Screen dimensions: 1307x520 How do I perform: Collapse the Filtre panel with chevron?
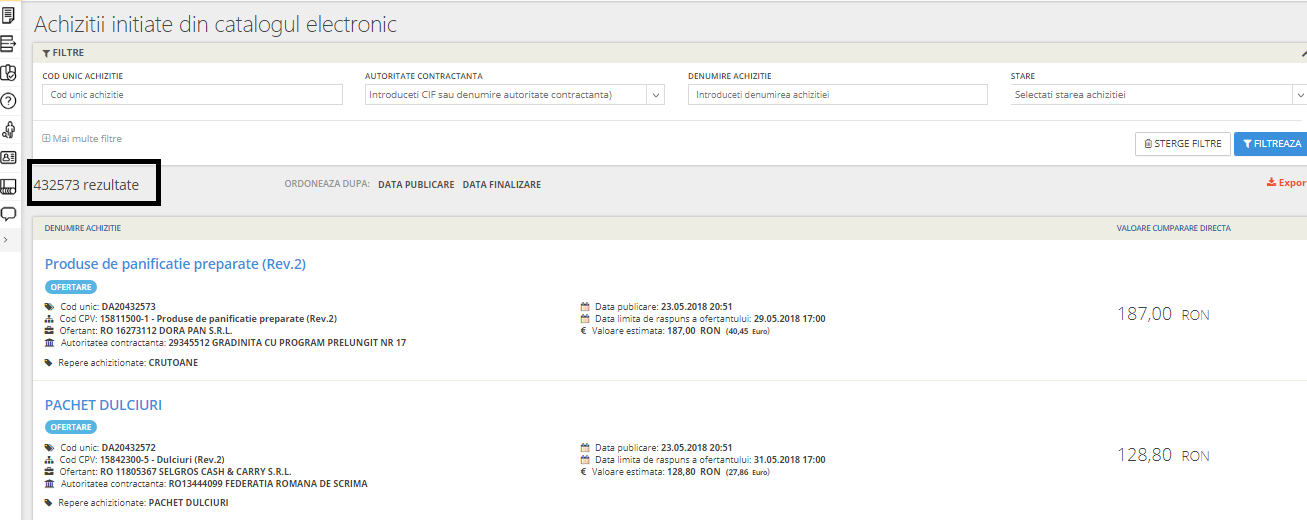click(x=1302, y=53)
